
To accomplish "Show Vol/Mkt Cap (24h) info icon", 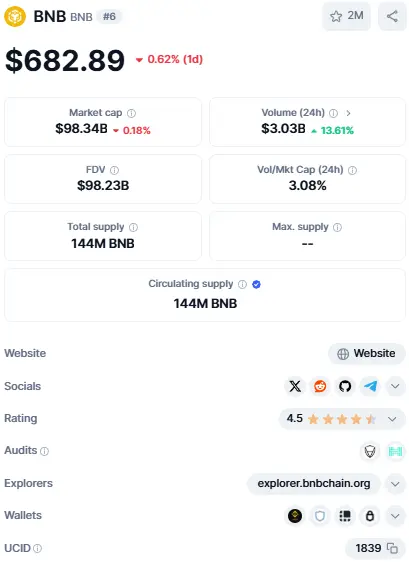I will point(352,170).
